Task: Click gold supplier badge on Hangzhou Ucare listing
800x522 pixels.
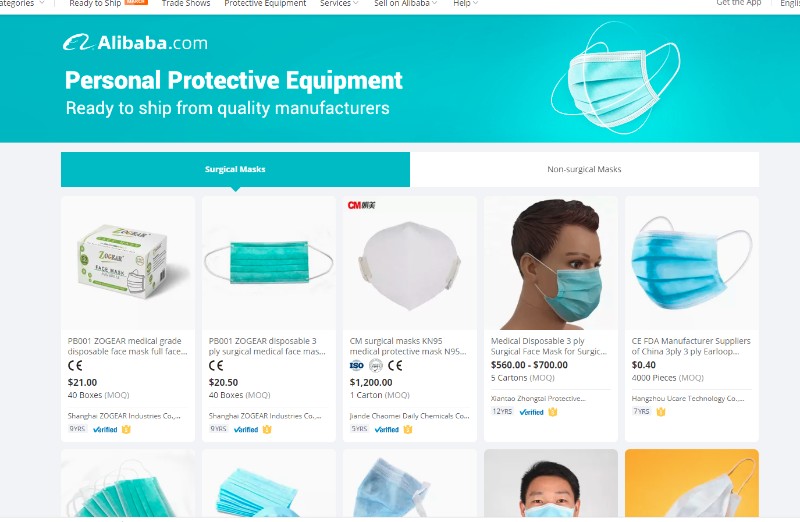Action: coord(661,412)
